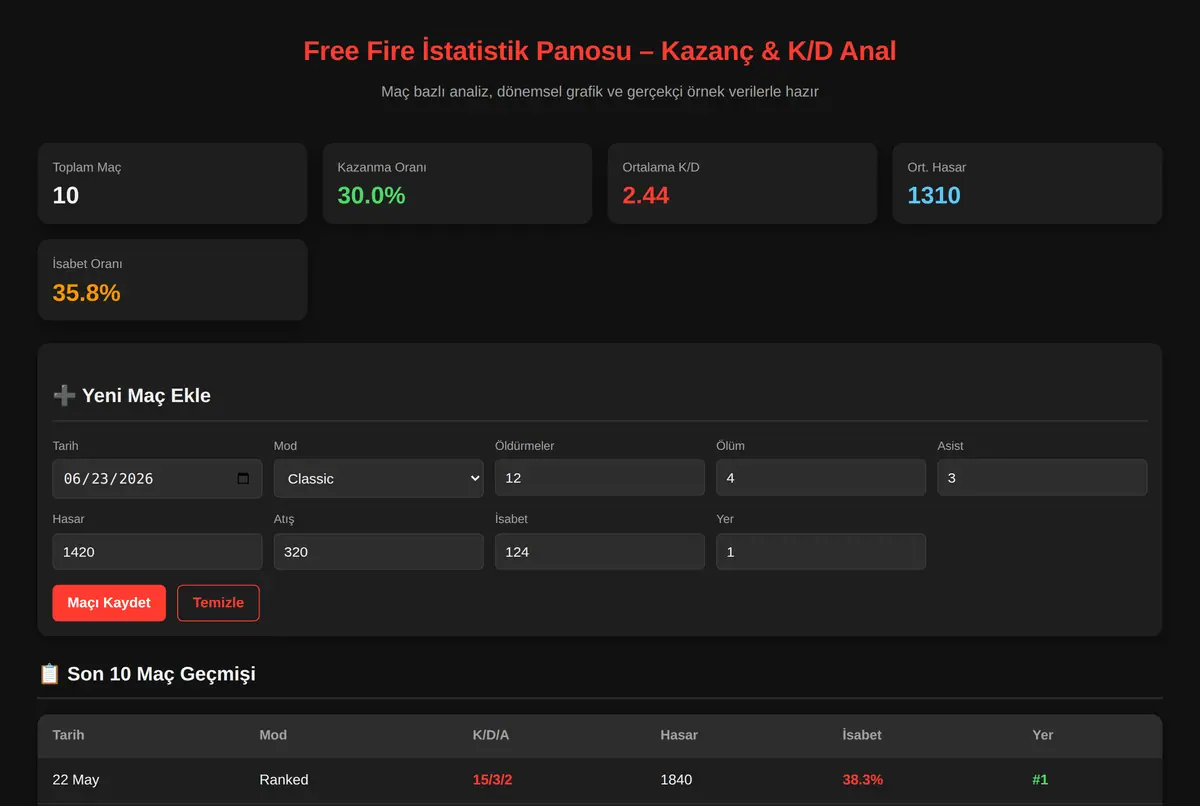
Task: Click the #1 placement cell
Action: 1040,780
